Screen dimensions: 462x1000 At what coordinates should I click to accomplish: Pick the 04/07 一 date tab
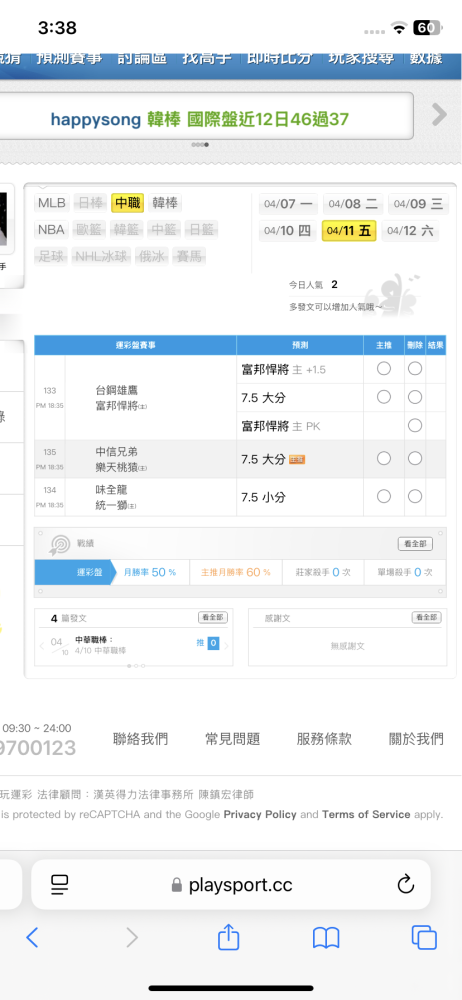[288, 204]
